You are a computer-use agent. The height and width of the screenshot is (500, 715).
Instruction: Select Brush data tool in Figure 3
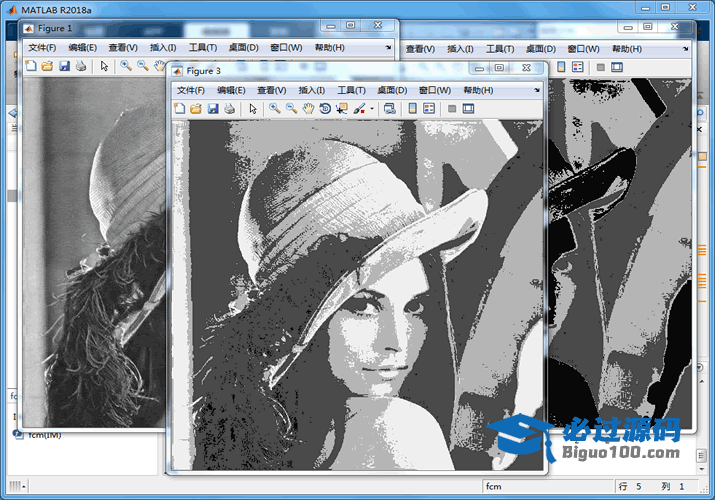[x=360, y=108]
